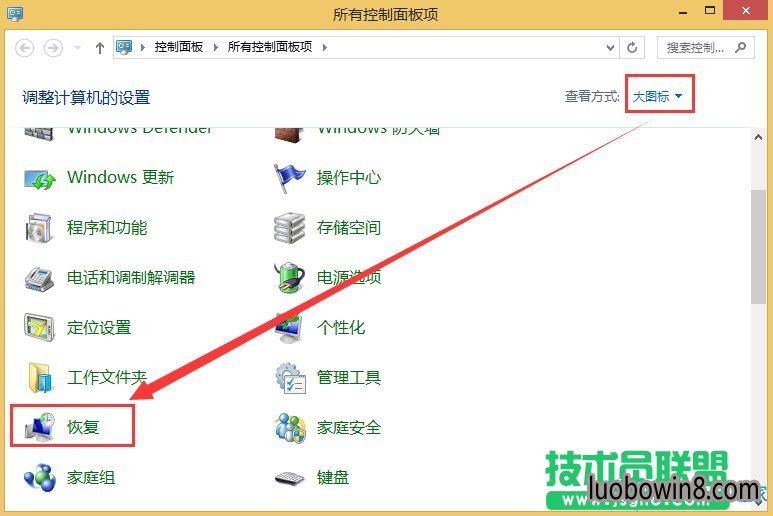
Task: Click the 搜索控制 search field
Action: (x=705, y=48)
